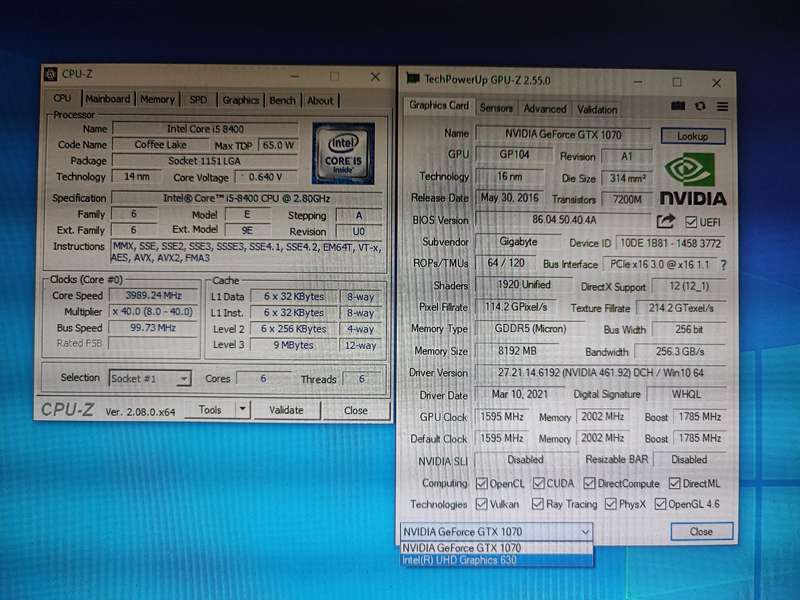Click the Memory Size value 8192 MB
The width and height of the screenshot is (800, 600).
517,351
